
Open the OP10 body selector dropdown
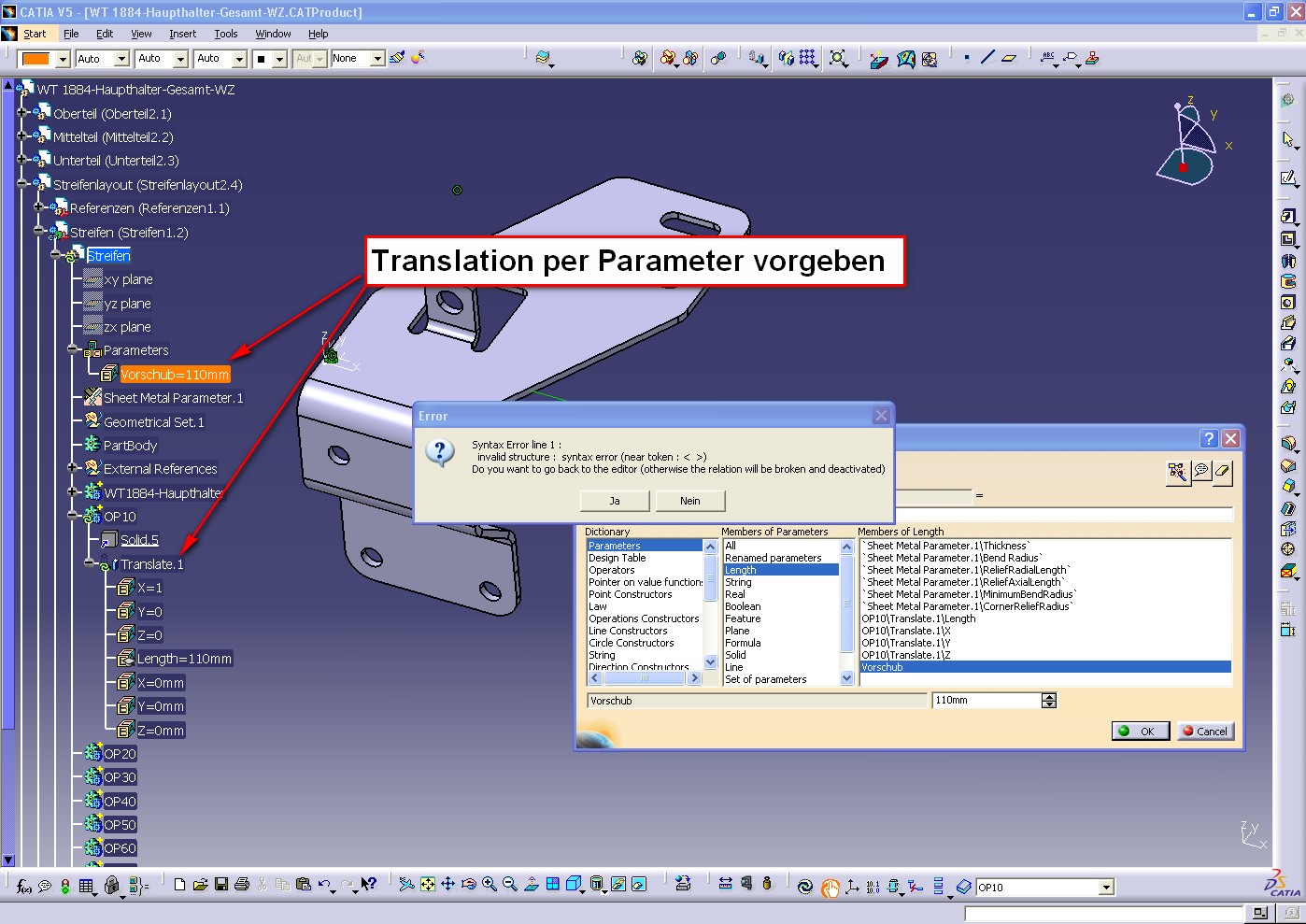click(1106, 888)
